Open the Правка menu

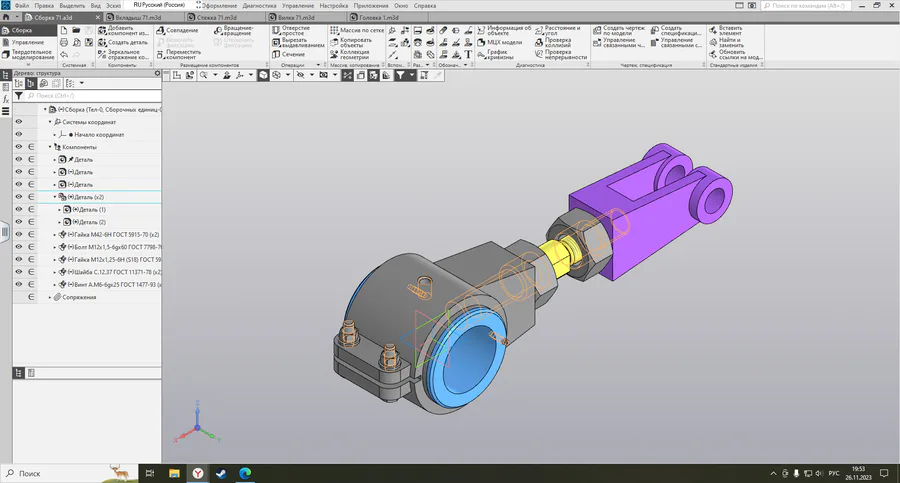pyautogui.click(x=44, y=6)
